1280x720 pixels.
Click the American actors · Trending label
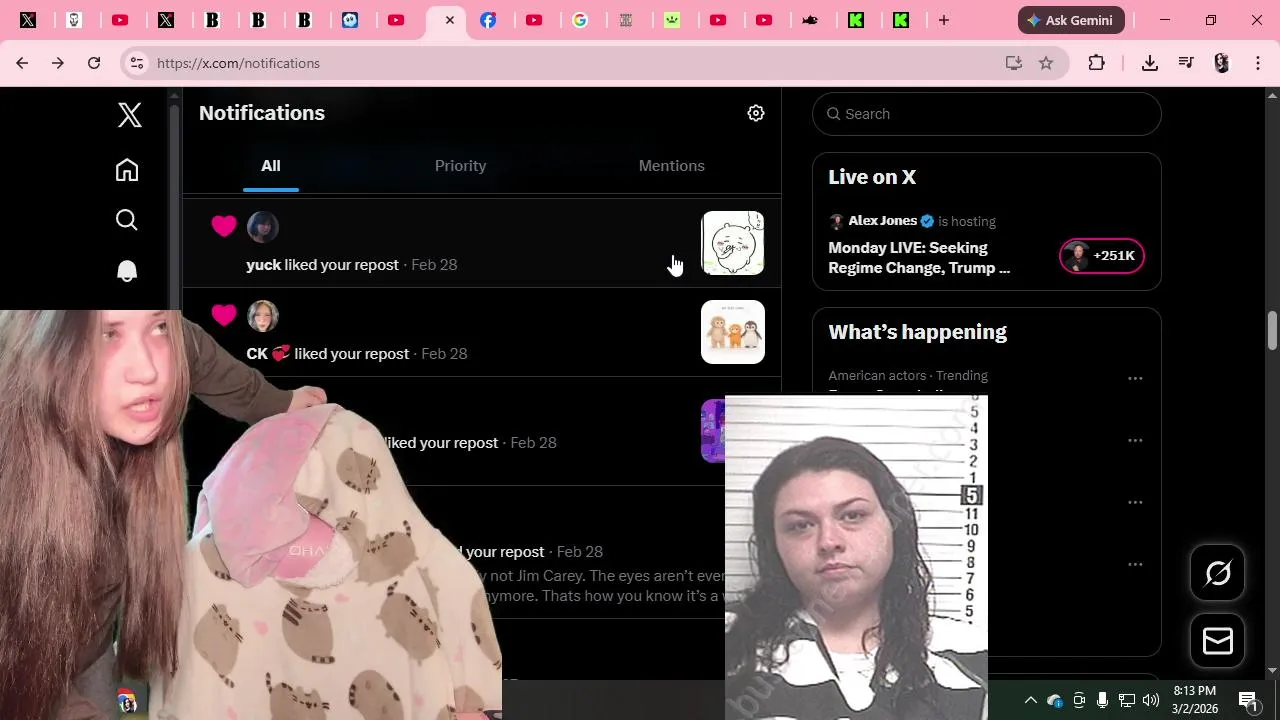(908, 376)
